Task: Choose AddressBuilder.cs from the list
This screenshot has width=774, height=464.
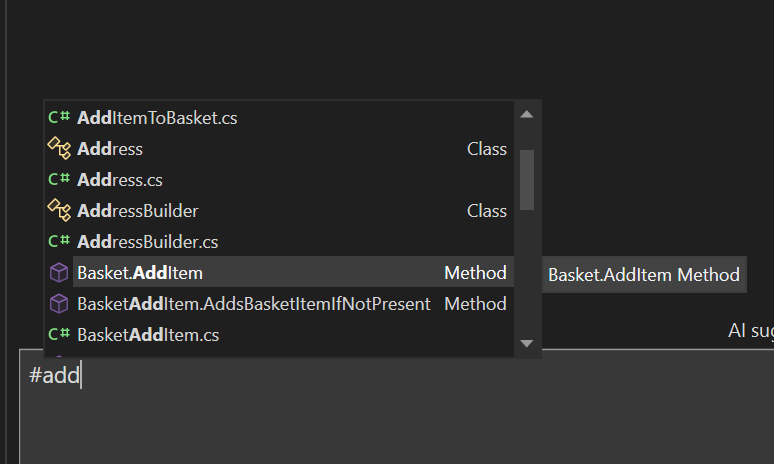Action: point(148,242)
